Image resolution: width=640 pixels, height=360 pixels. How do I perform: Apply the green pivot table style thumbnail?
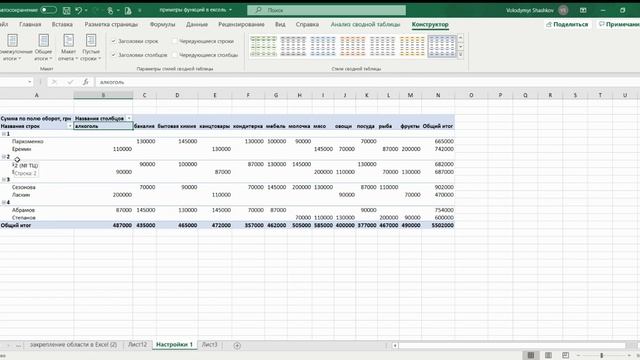(263, 46)
